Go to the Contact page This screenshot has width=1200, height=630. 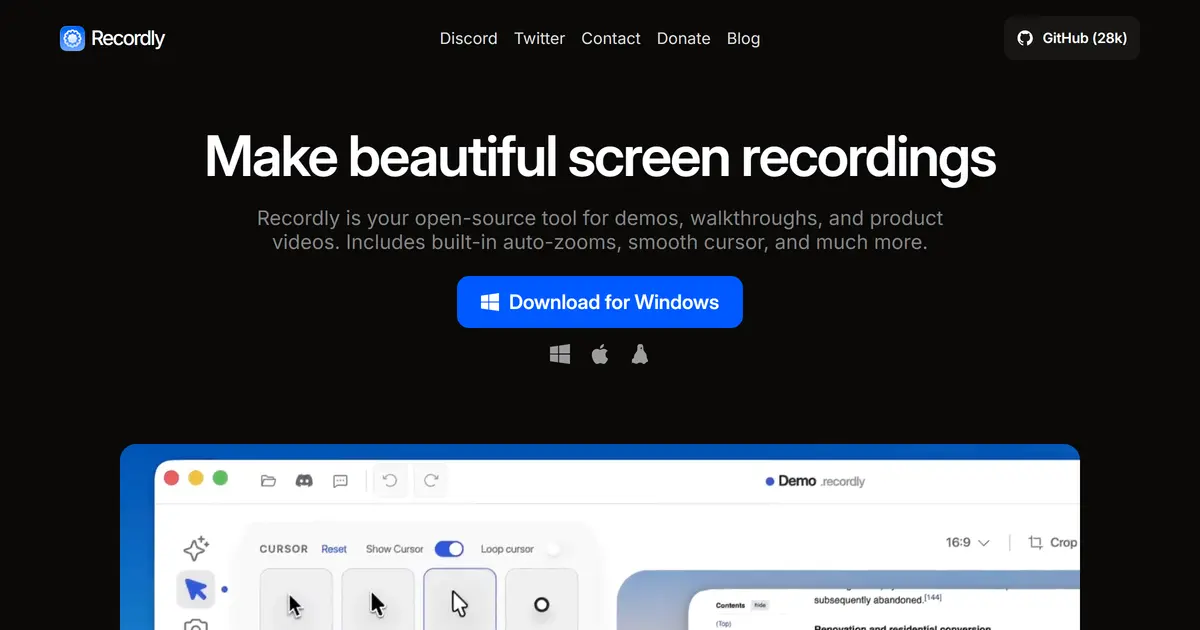click(611, 39)
